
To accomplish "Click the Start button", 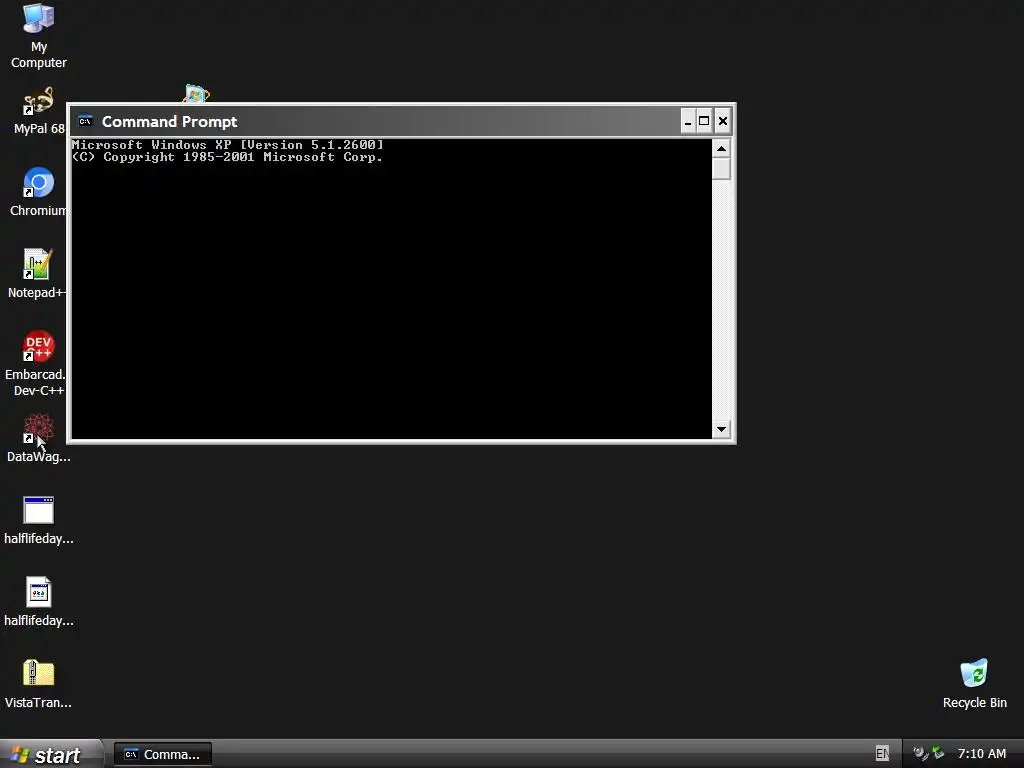I will tap(51, 754).
